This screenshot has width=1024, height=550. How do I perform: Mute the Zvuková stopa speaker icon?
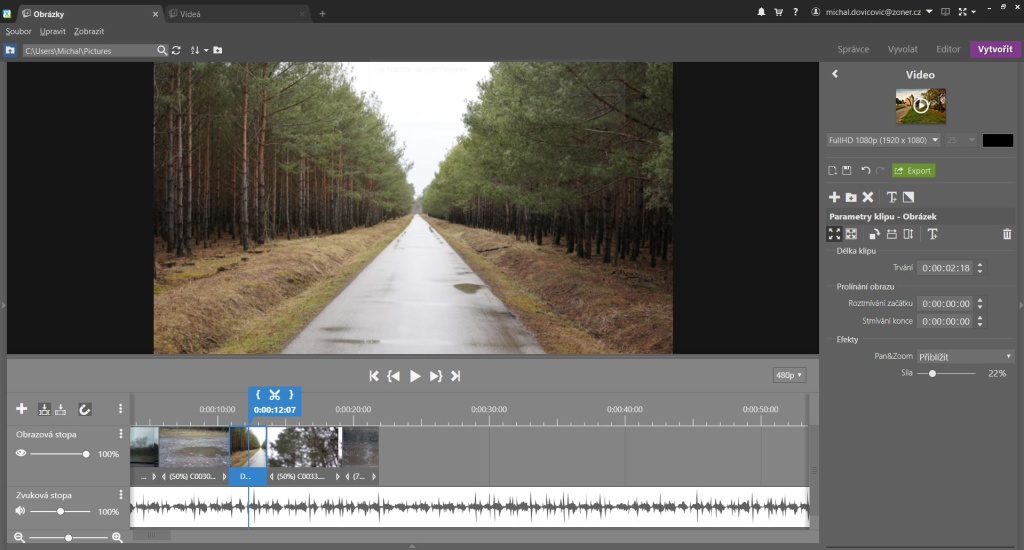coord(21,511)
